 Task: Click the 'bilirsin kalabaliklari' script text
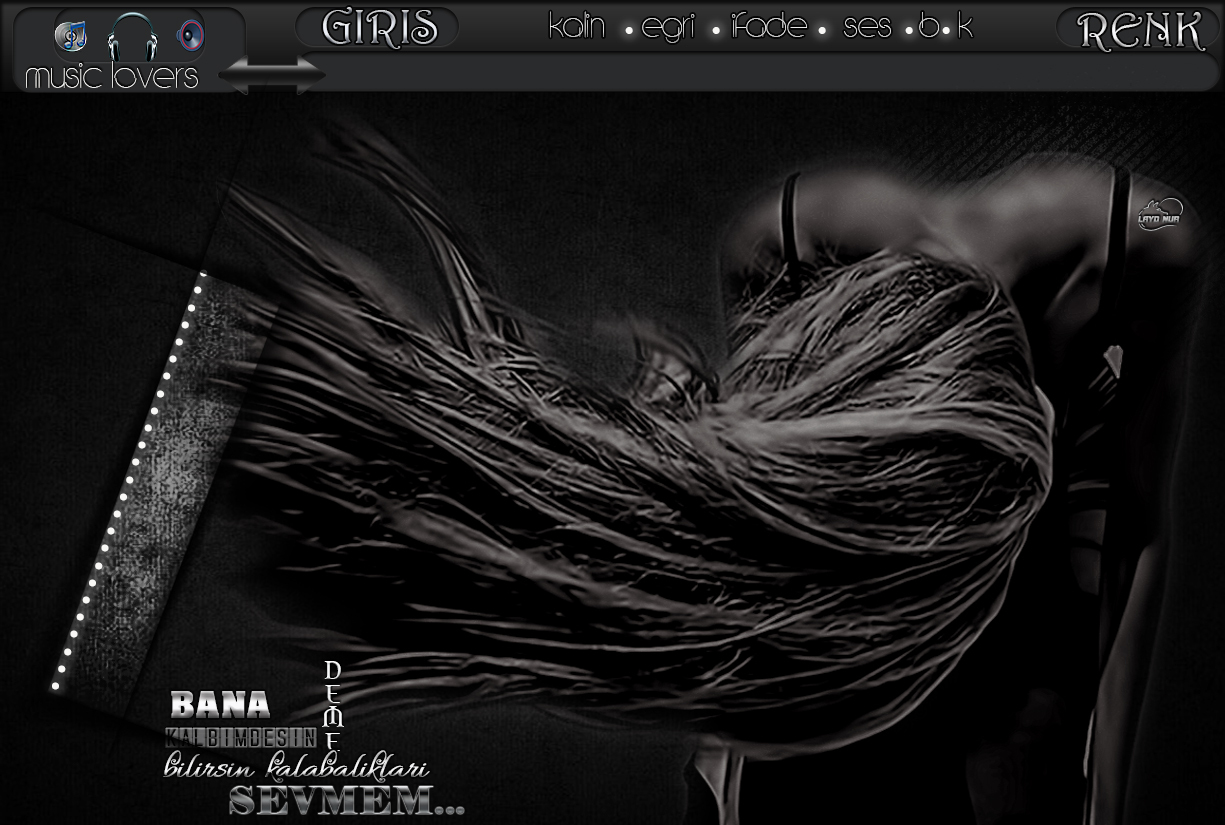tap(296, 768)
